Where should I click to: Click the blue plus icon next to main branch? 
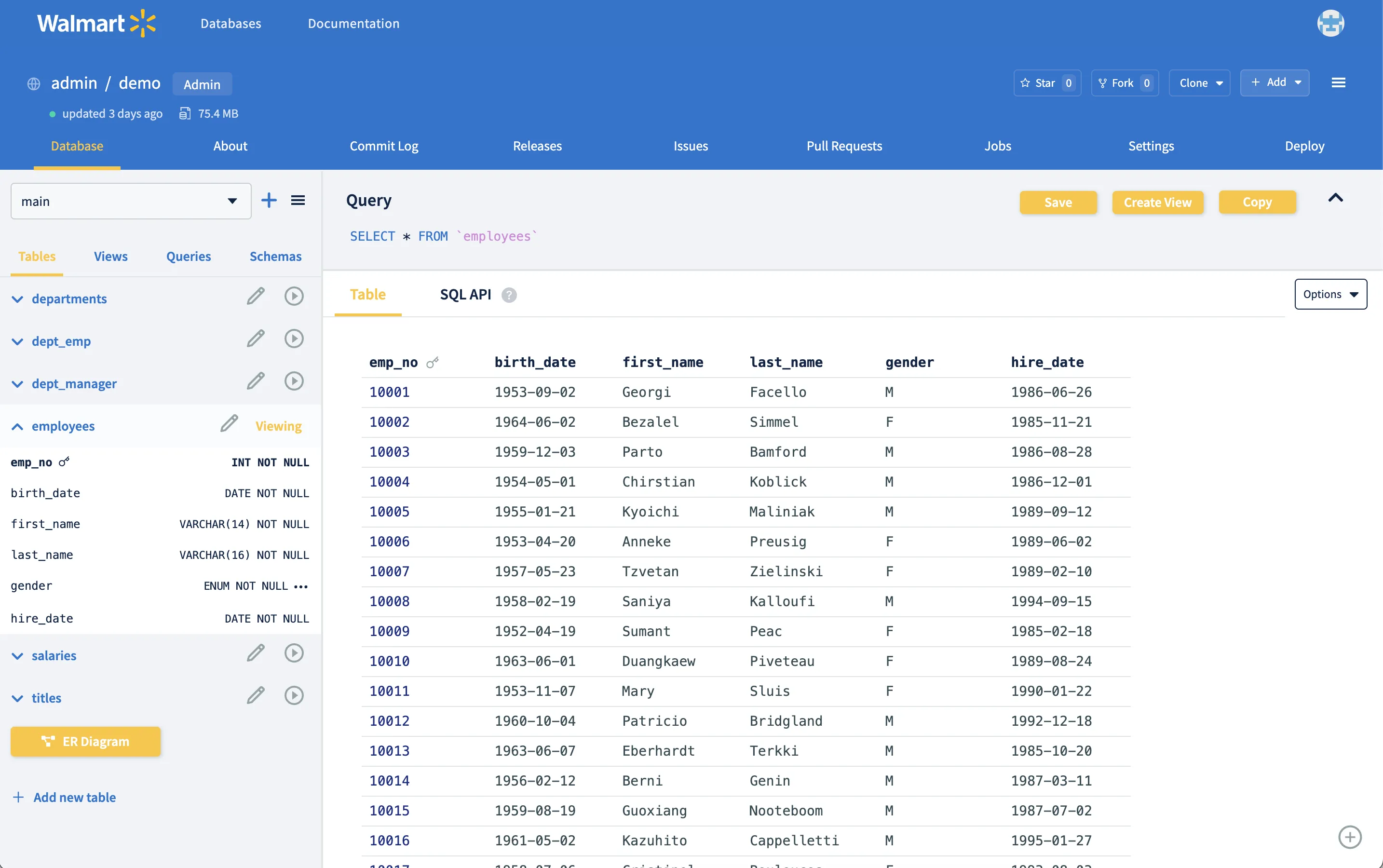(x=269, y=200)
